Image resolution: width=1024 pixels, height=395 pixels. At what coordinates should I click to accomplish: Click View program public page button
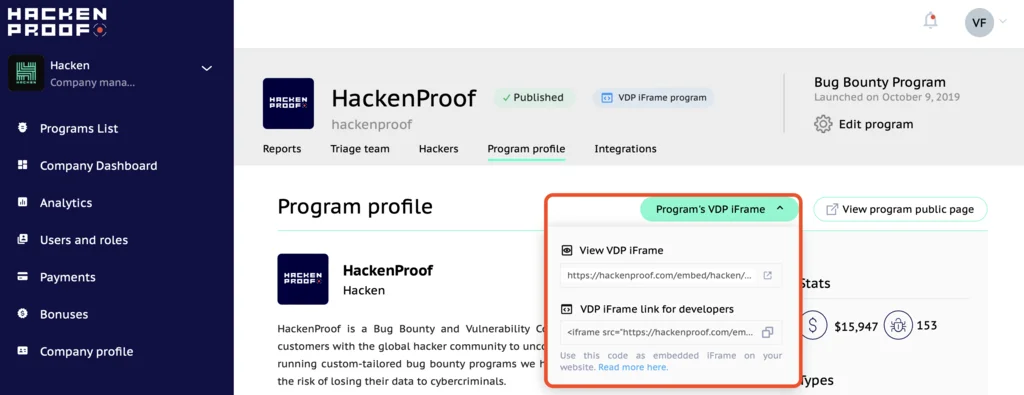pyautogui.click(x=900, y=210)
